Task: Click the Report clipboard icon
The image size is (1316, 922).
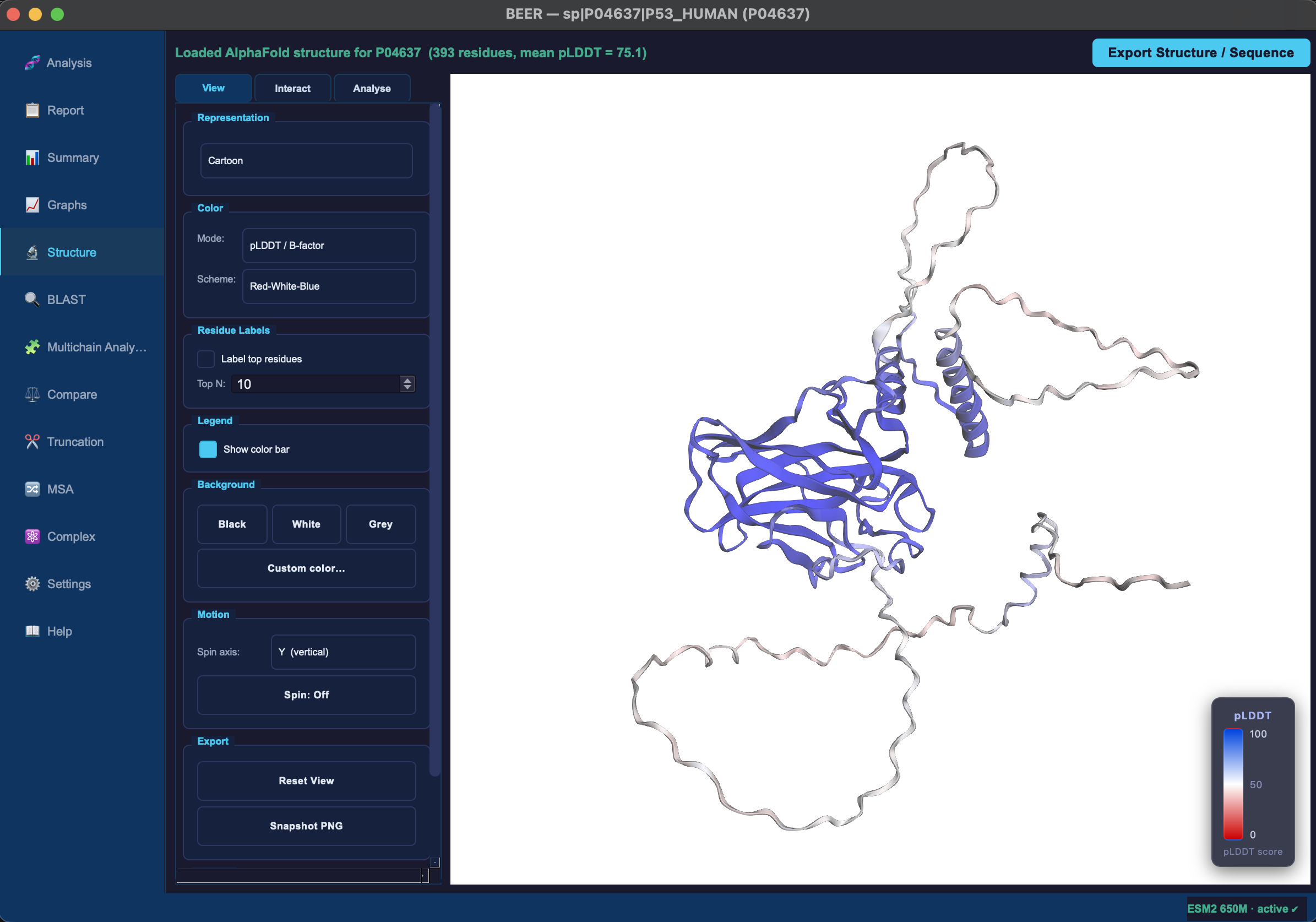Action: click(x=32, y=110)
